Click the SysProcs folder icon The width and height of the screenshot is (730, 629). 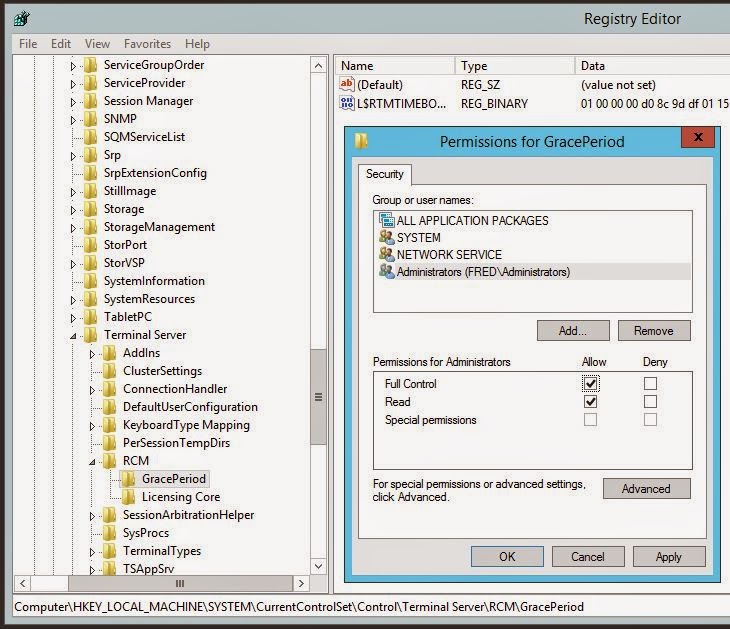click(109, 533)
